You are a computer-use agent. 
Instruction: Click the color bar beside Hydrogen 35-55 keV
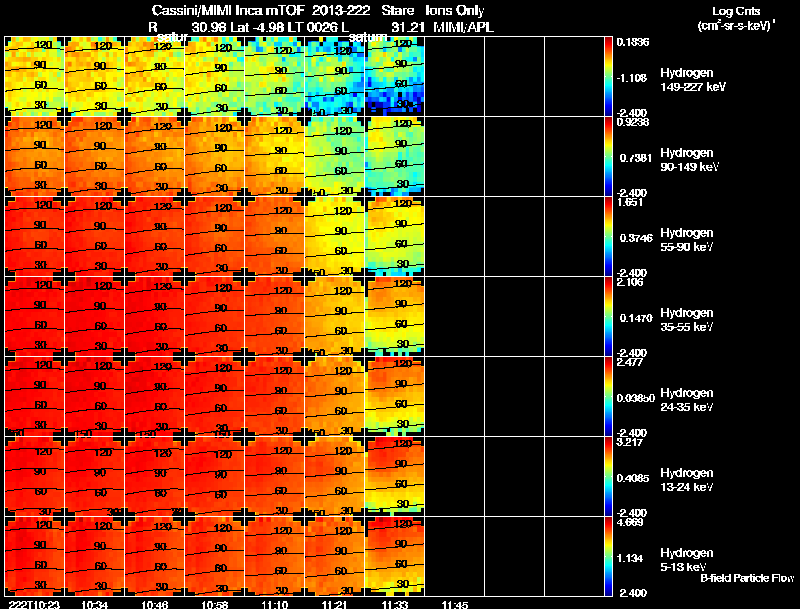[608, 317]
